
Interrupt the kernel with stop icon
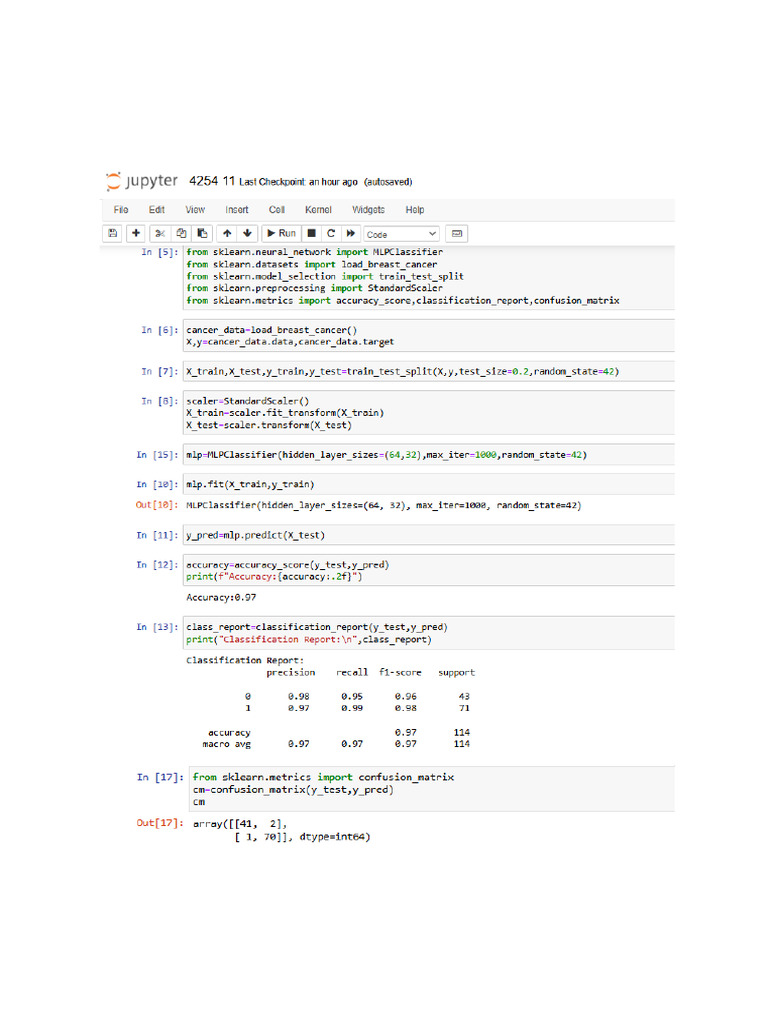(x=311, y=233)
